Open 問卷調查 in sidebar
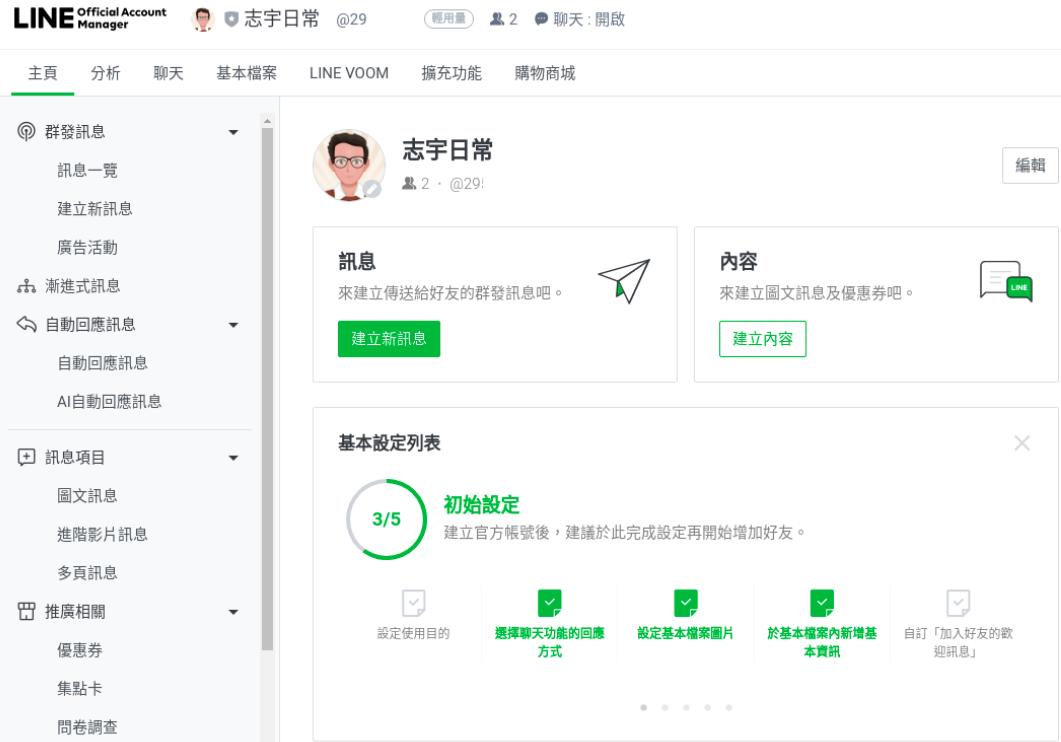1061x742 pixels. (x=87, y=727)
